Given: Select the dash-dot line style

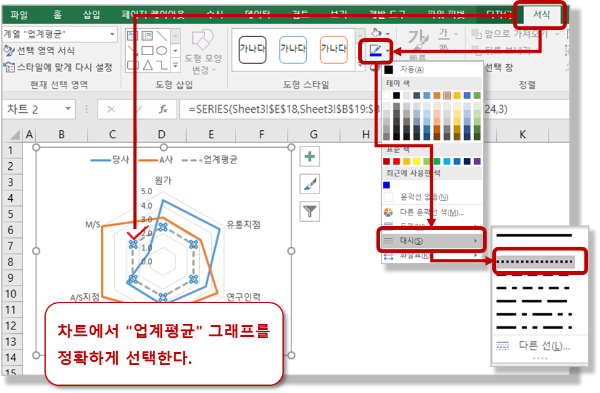Looking at the screenshot, I should (x=534, y=288).
